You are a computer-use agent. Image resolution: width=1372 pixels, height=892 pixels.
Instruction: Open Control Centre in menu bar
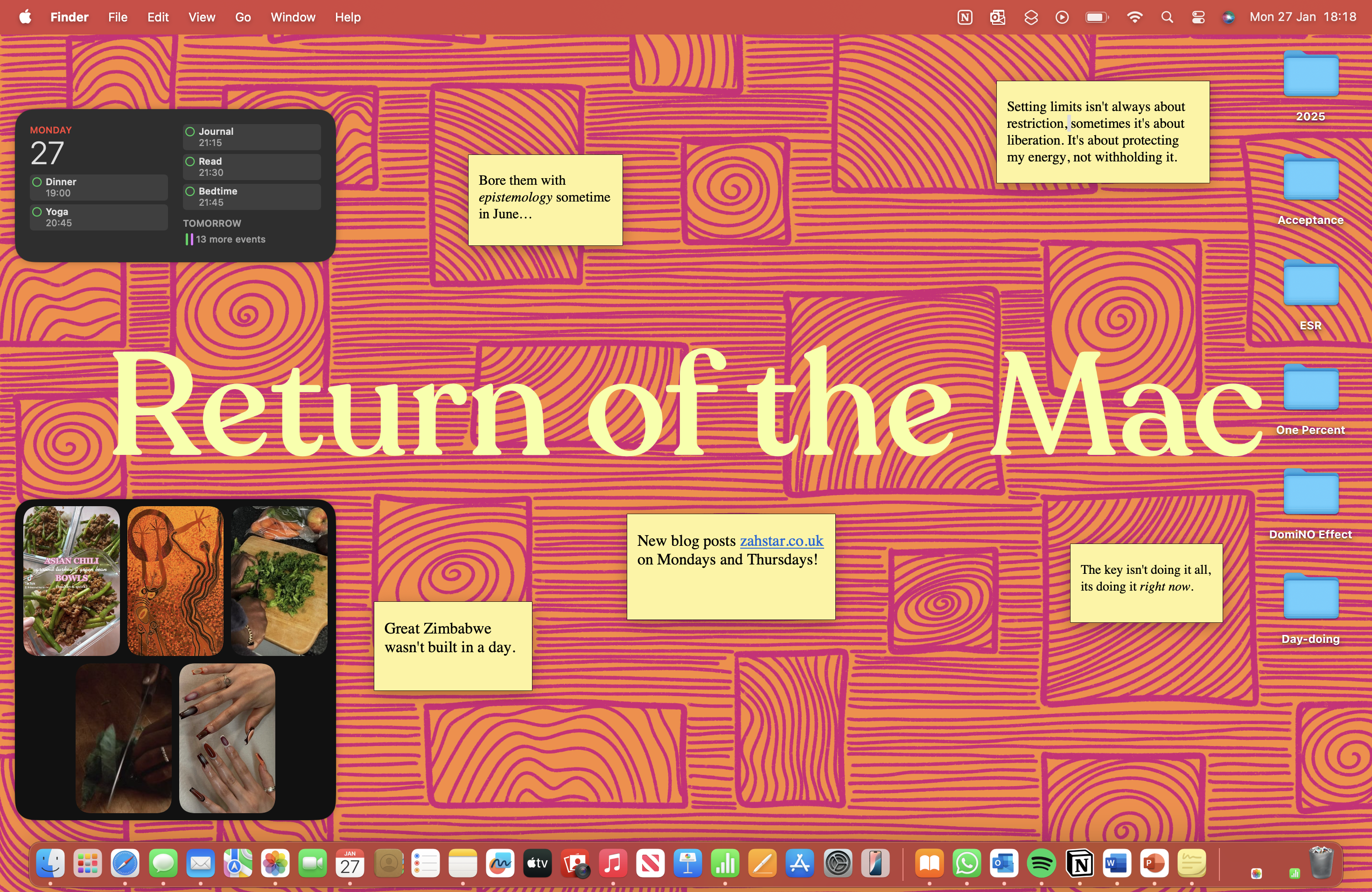pos(1198,17)
